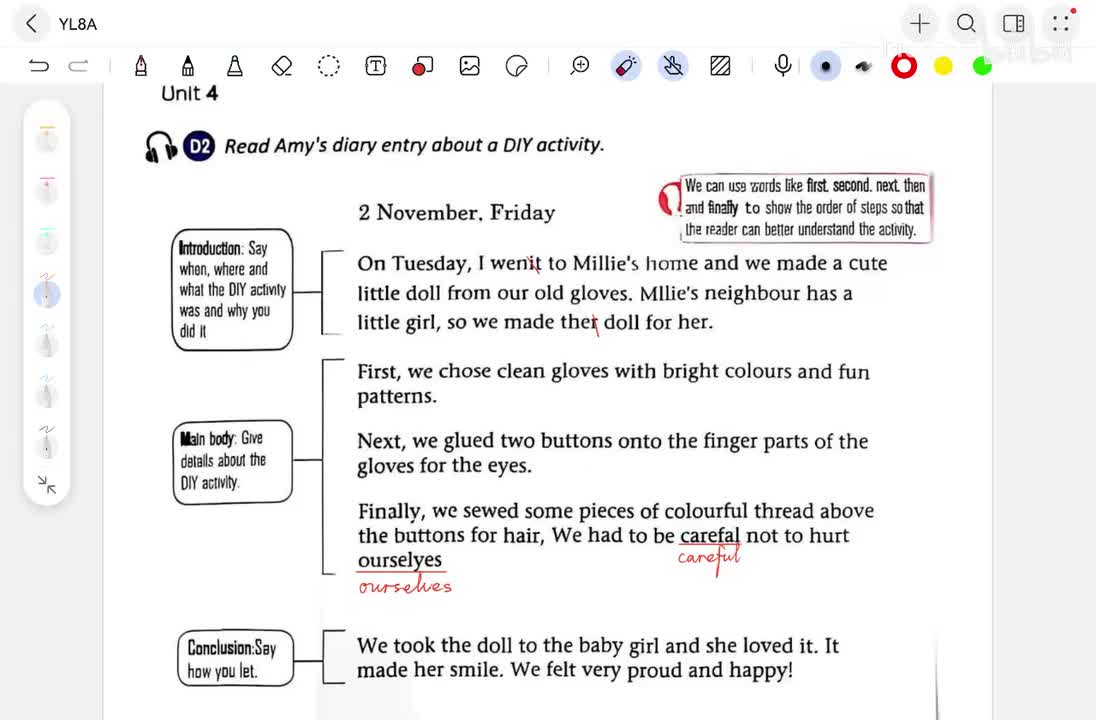Screen dimensions: 1096x720
Task: Open the split view panel icon
Action: (x=1014, y=24)
